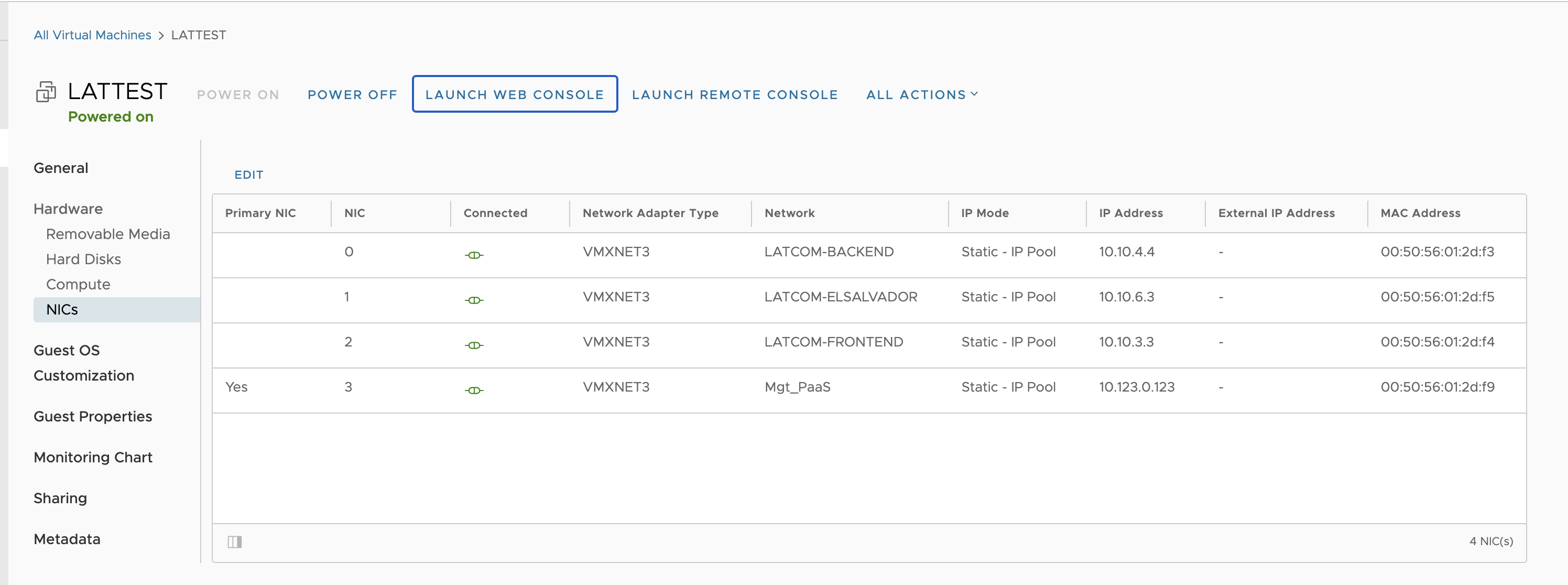The image size is (1568, 585).
Task: Select the NICs sidebar item
Action: (117, 309)
